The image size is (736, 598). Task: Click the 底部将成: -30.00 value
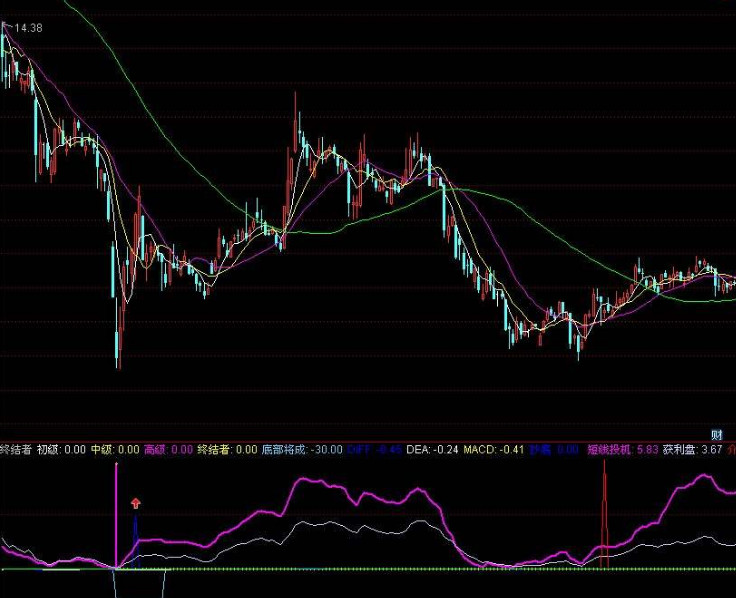(x=302, y=450)
